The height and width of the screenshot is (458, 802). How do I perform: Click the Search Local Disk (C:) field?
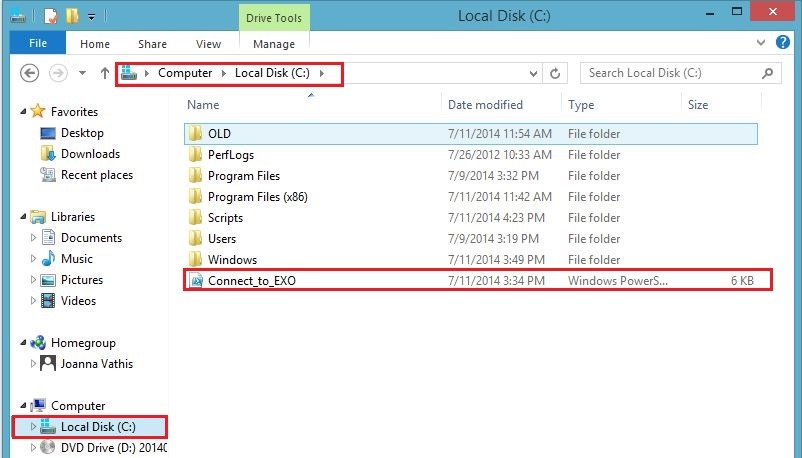[x=670, y=73]
